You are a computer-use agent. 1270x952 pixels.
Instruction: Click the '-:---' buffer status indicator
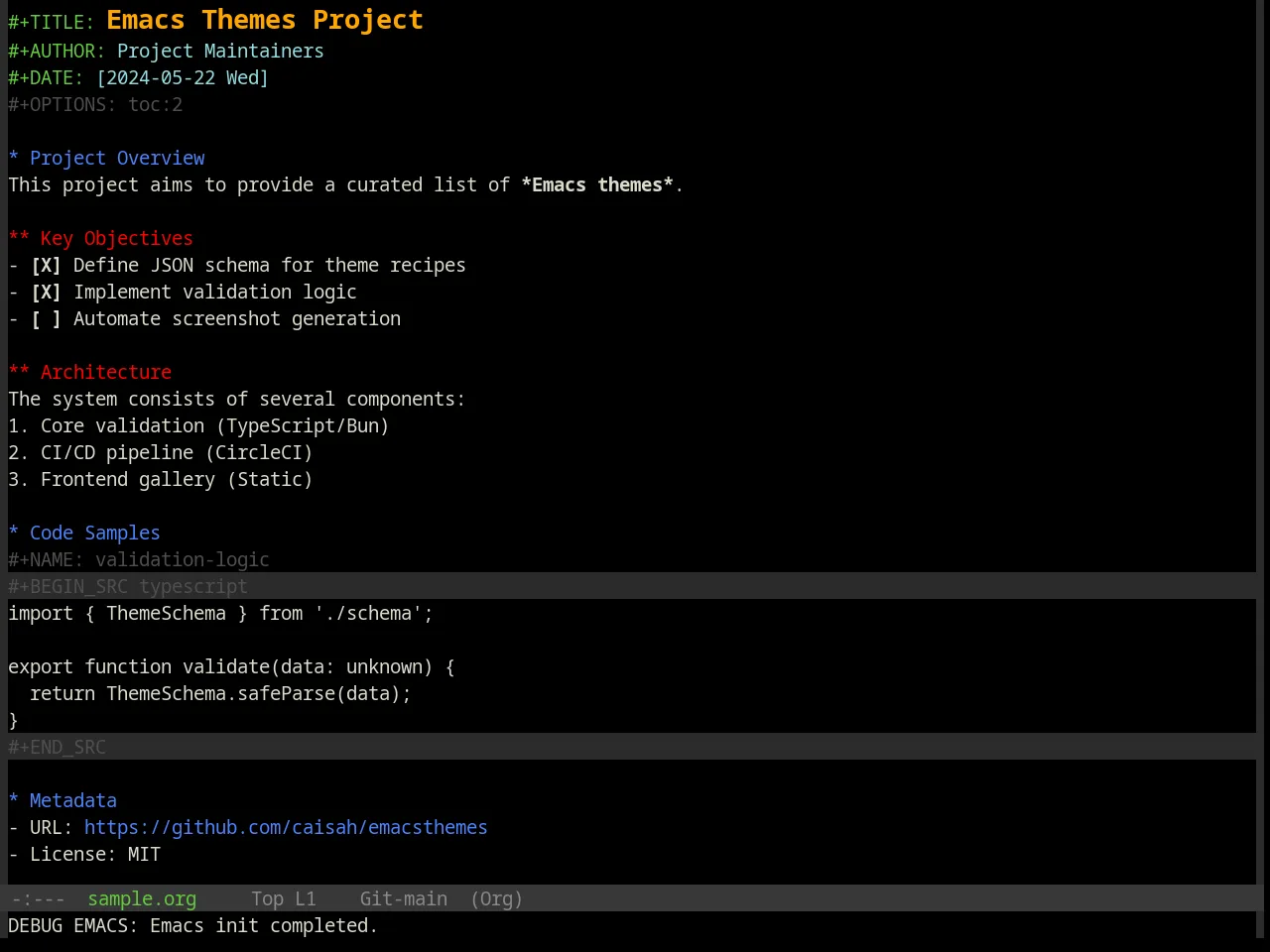38,899
